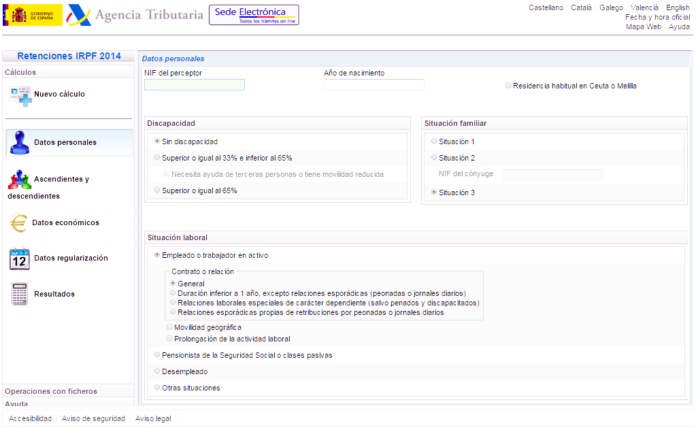Select Desempleado option

157,371
